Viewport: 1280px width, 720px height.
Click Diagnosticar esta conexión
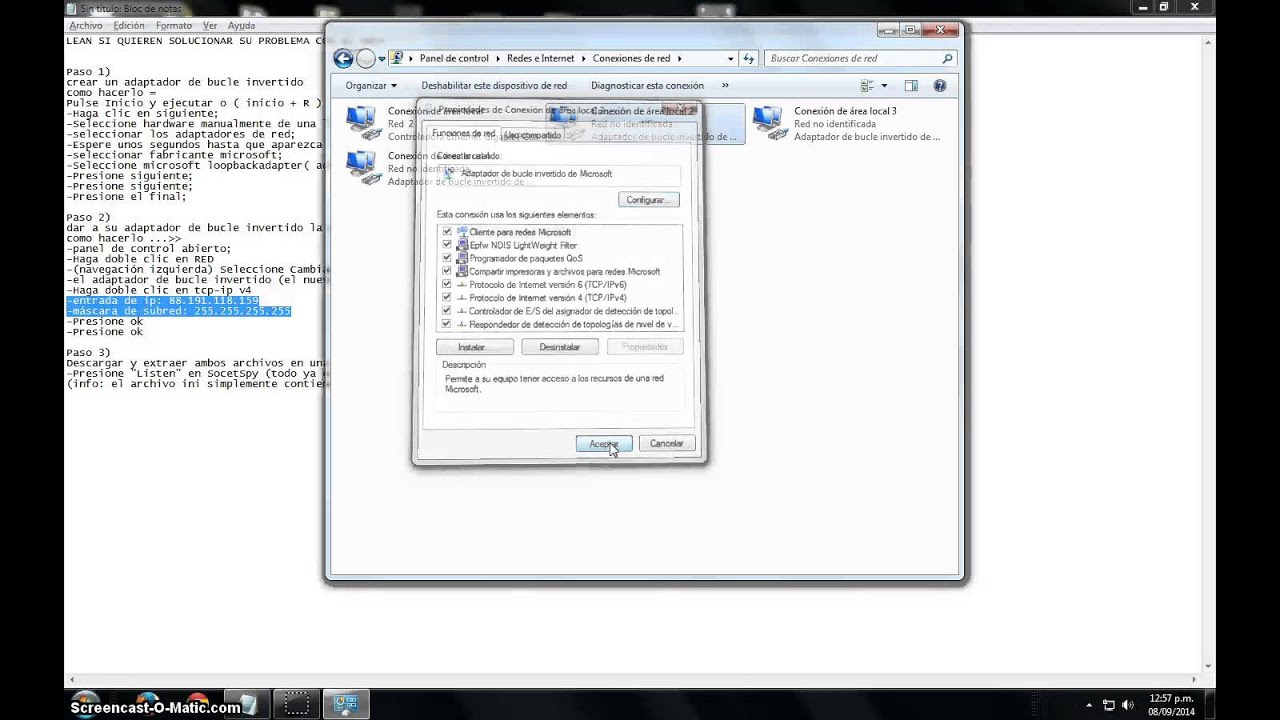[647, 86]
